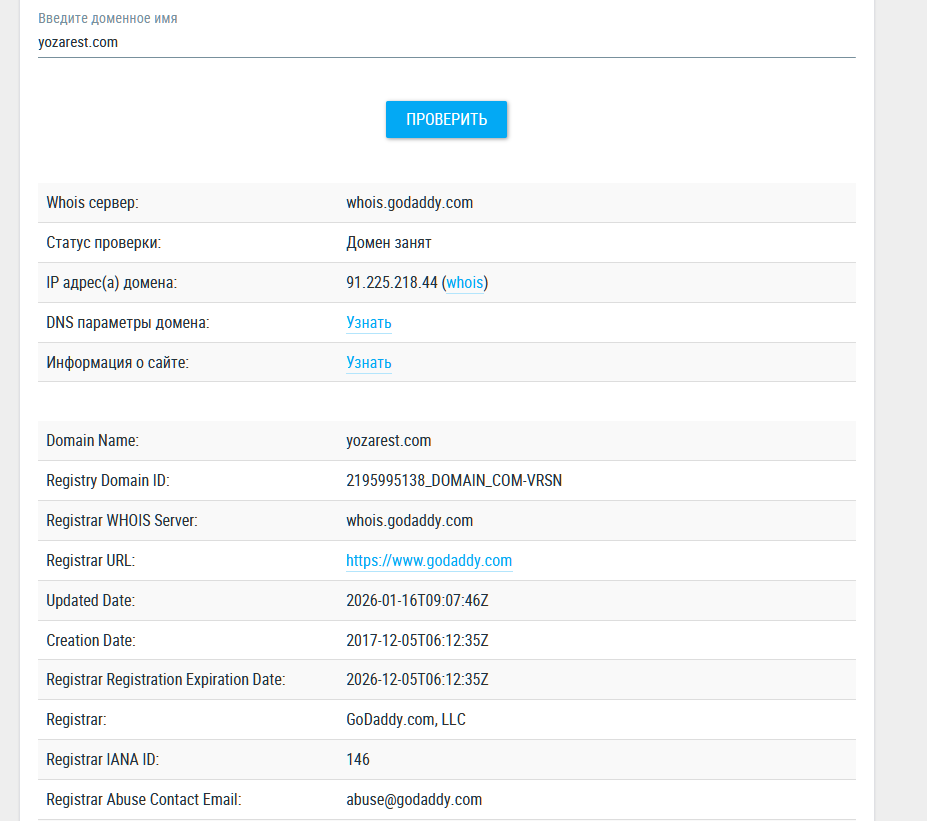This screenshot has height=821, width=927.
Task: Click Узнать for DNS параметры домена
Action: (369, 323)
